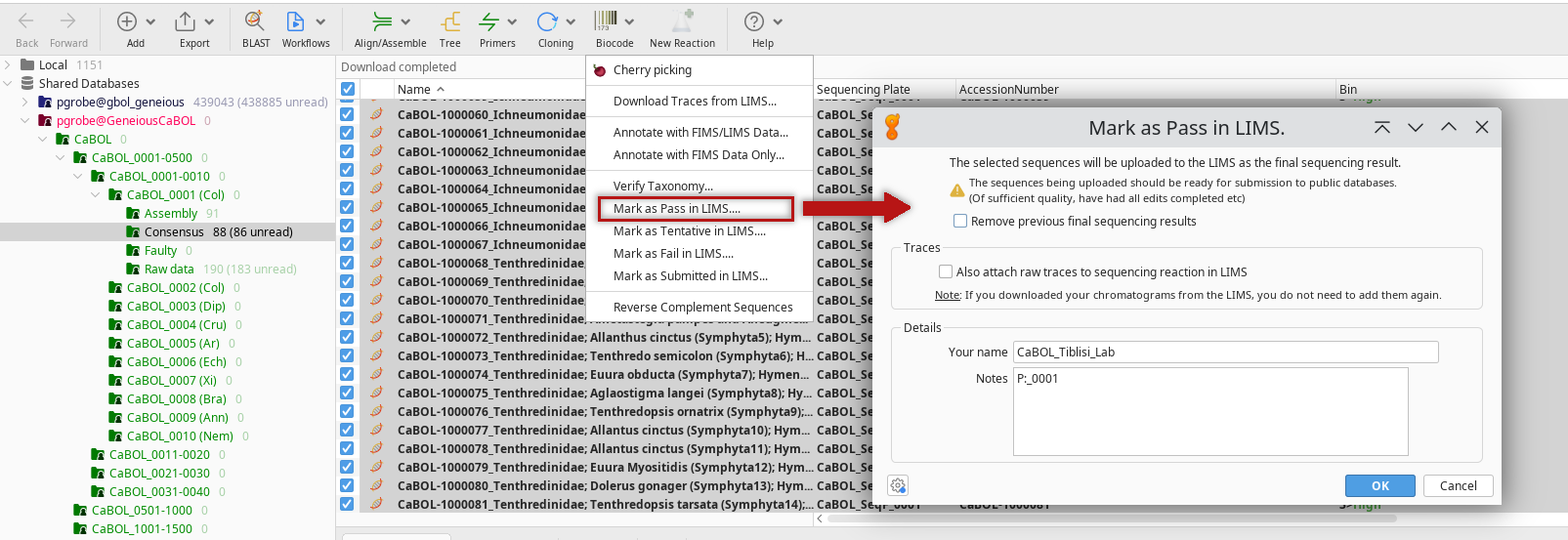Check Also attach raw traces option
Image resolution: width=1568 pixels, height=540 pixels.
946,272
